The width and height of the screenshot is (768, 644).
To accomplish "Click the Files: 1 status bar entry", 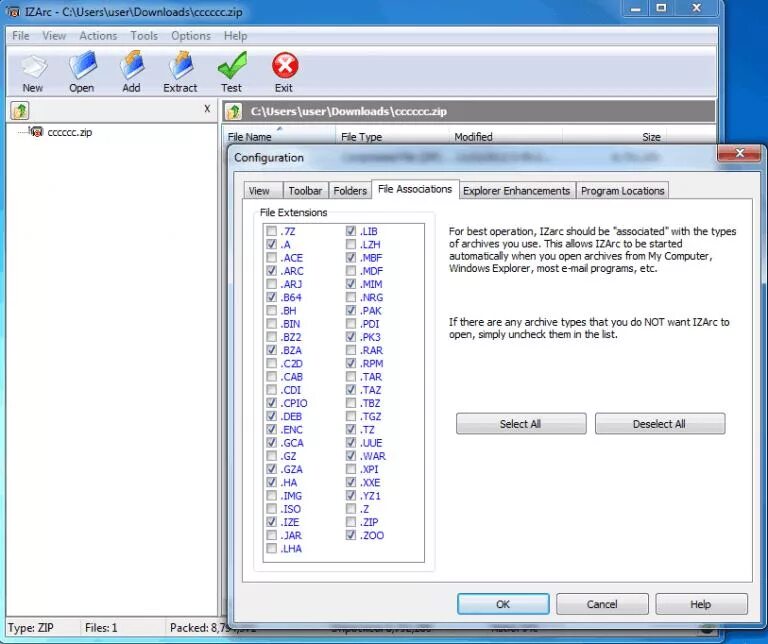I will [101, 628].
